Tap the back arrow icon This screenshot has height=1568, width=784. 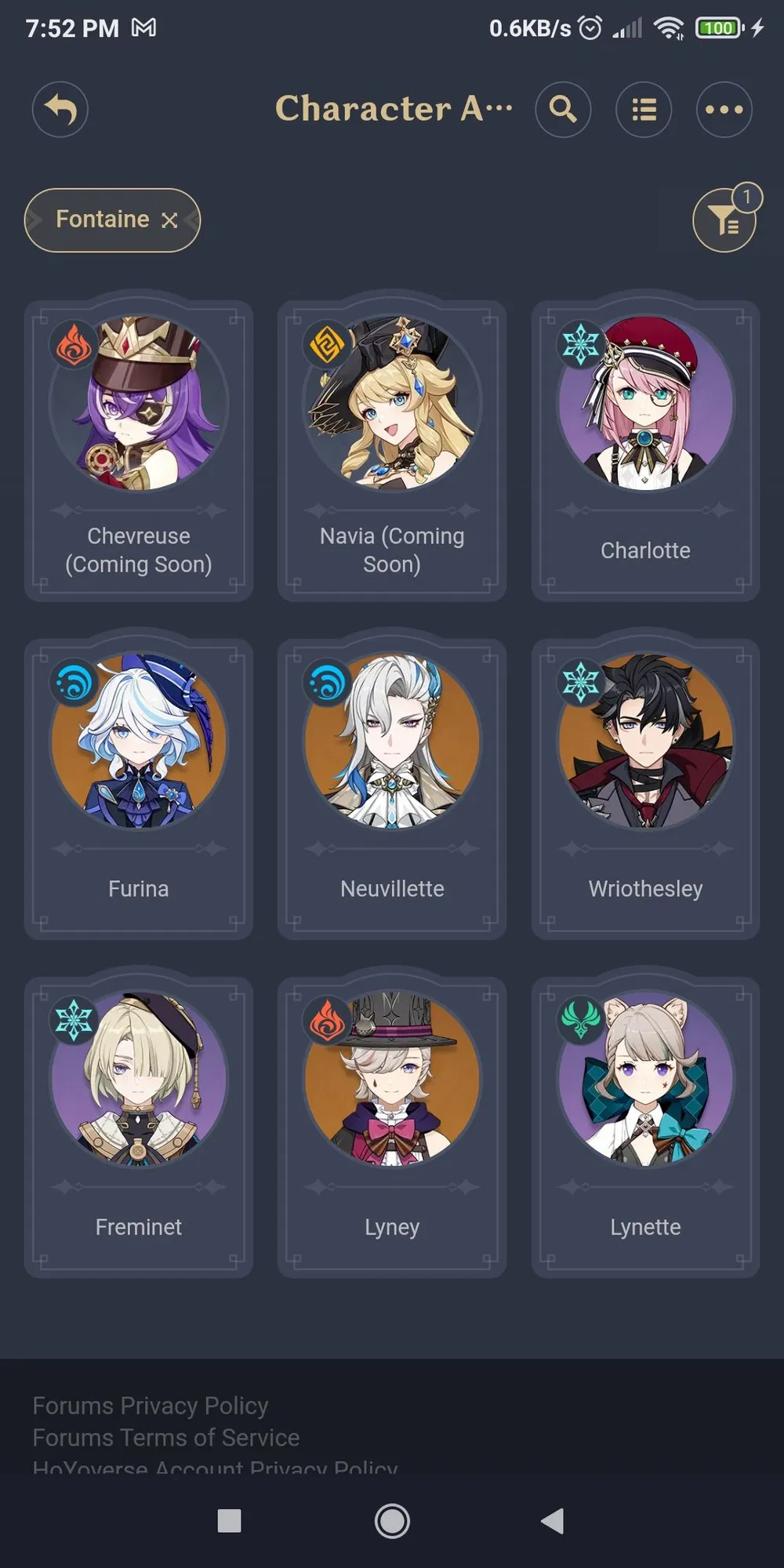click(60, 109)
